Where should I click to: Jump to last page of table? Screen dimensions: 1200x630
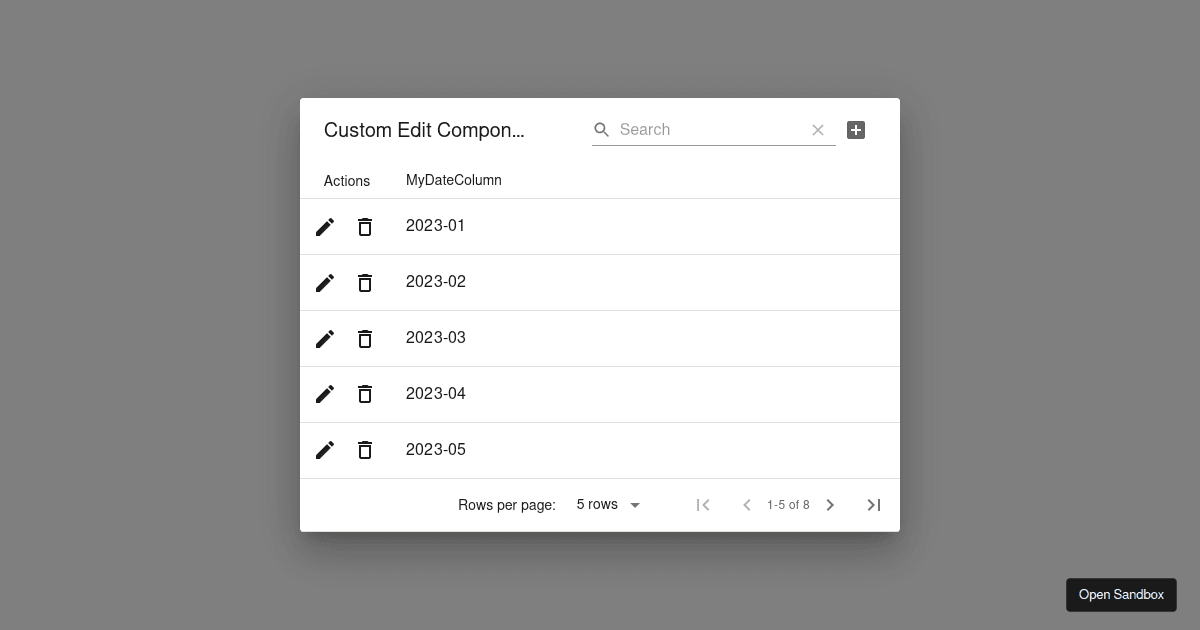click(874, 505)
